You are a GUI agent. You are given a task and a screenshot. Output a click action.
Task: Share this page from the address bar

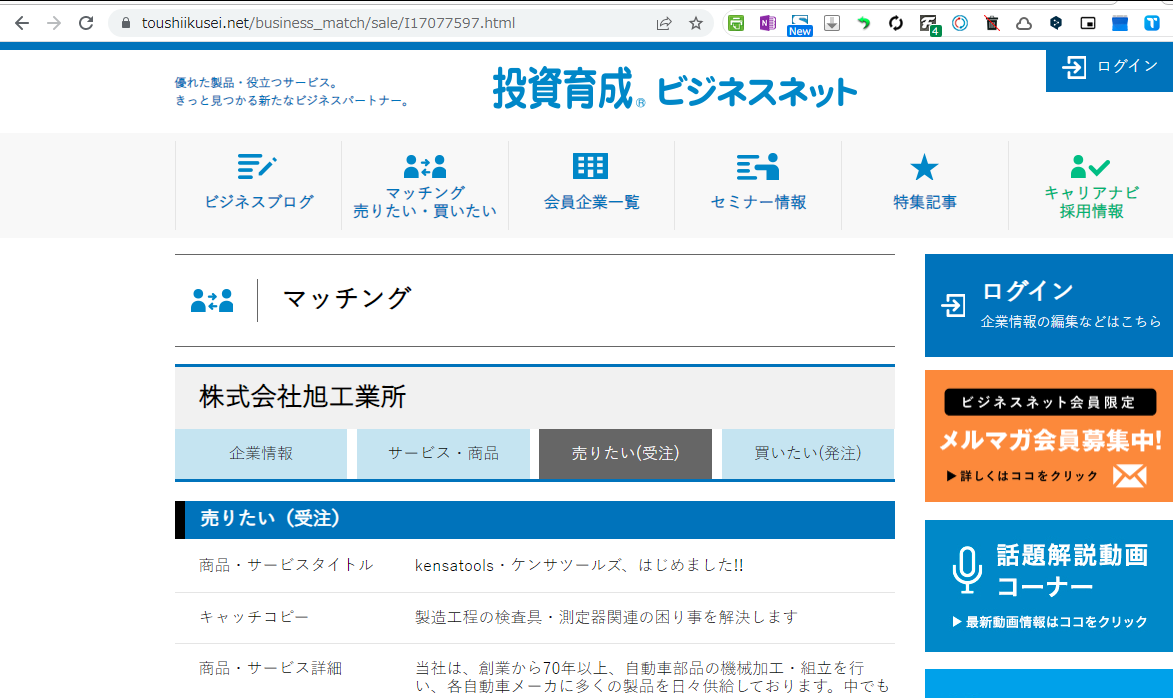point(664,23)
